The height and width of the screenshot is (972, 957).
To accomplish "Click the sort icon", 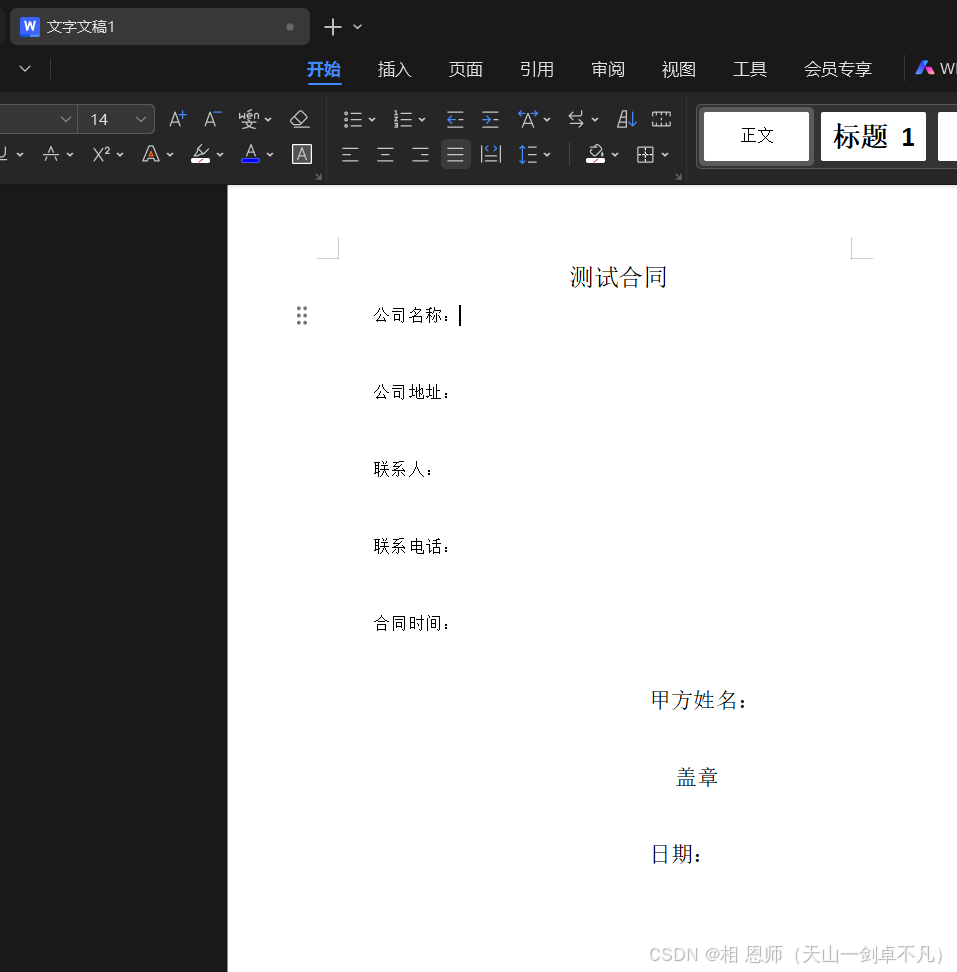I will [627, 119].
